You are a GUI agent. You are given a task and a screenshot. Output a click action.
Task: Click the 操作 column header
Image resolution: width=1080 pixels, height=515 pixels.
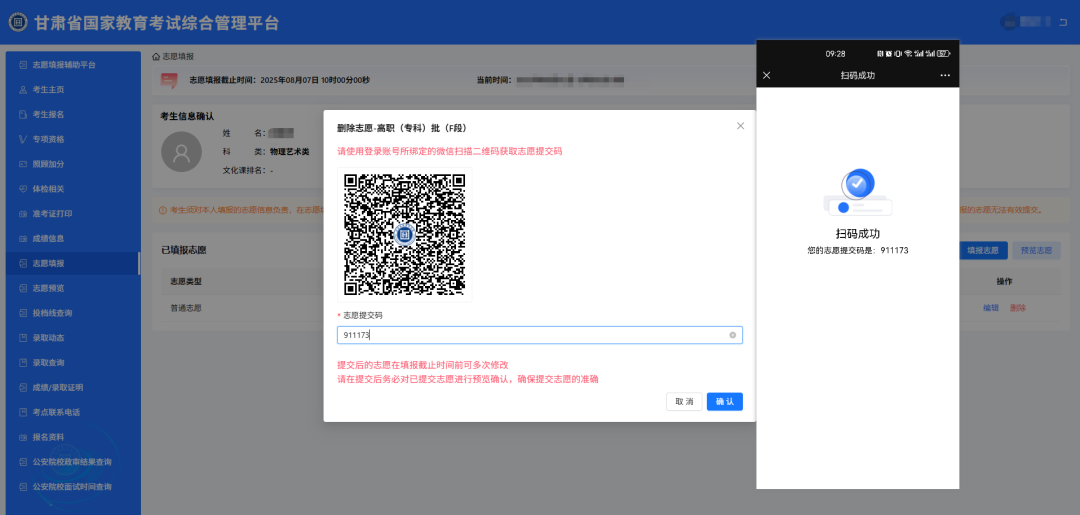tap(1004, 282)
